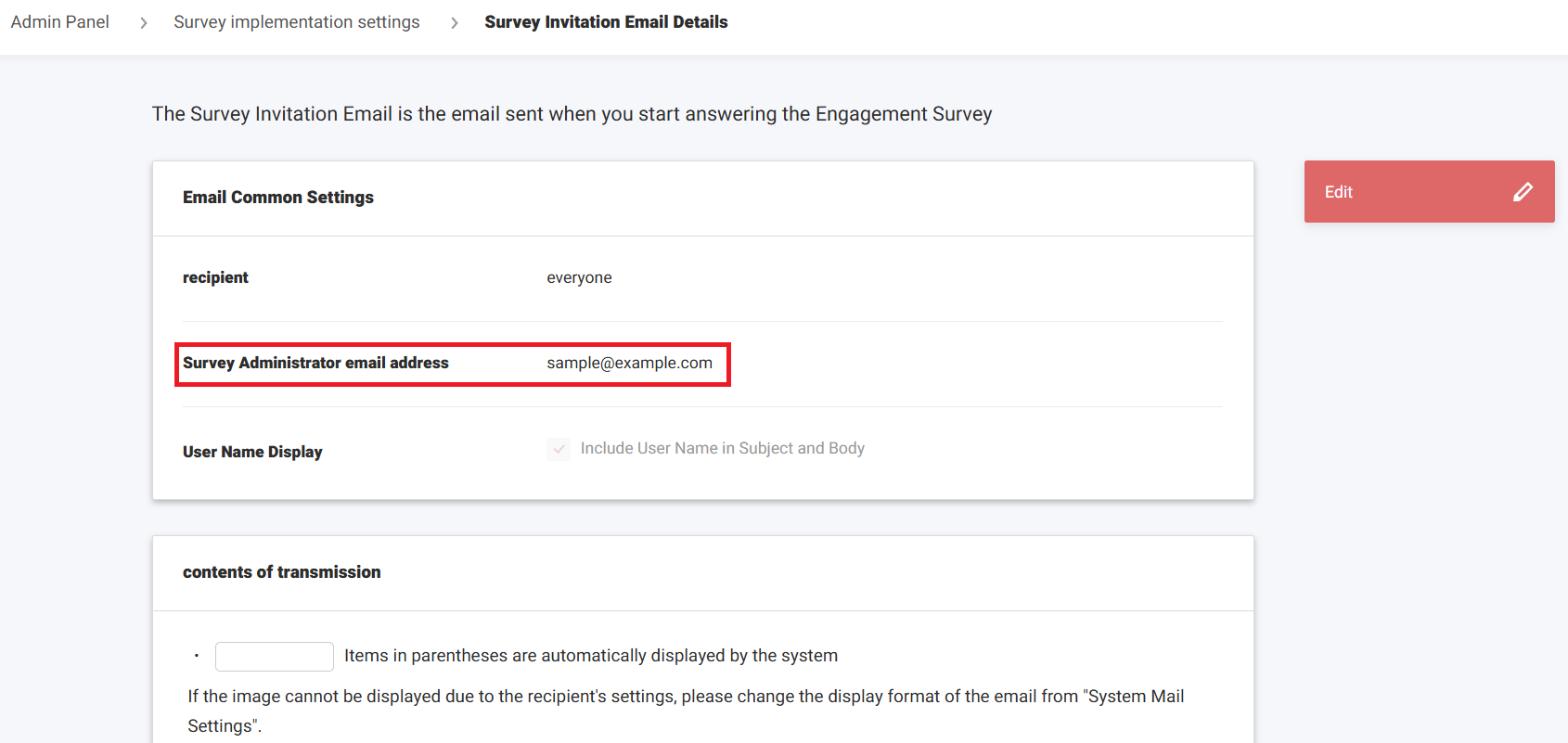Toggle the Include User Name checkbox
This screenshot has height=743, width=1568.
559,449
